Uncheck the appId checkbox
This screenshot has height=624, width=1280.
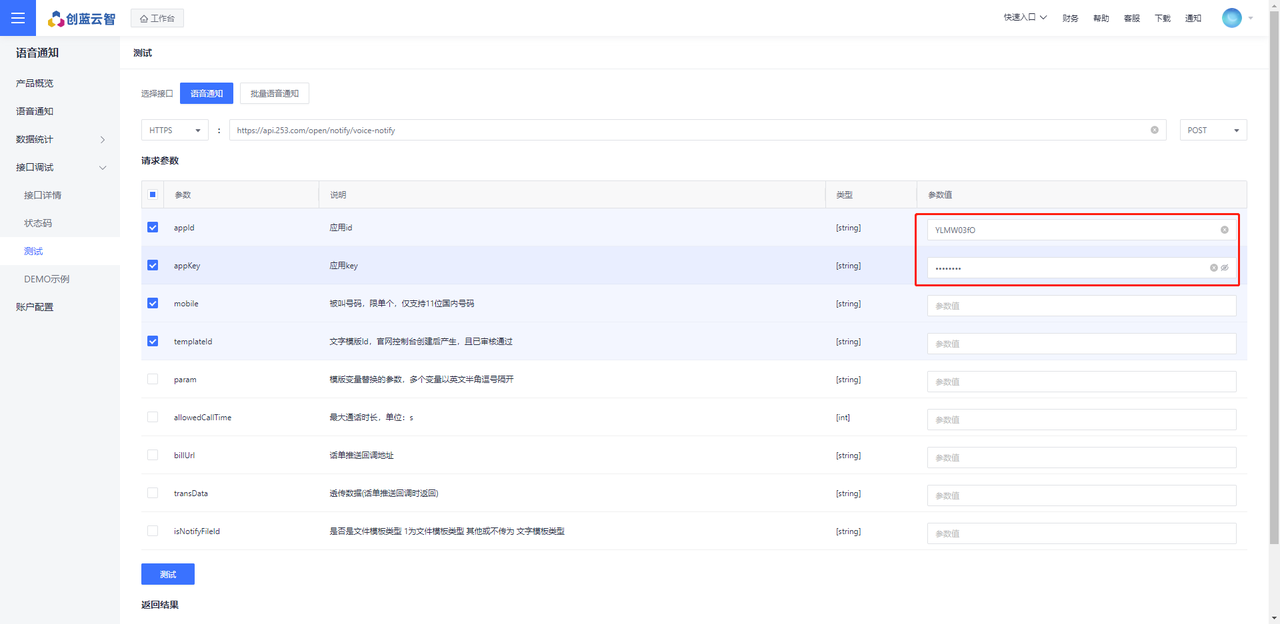pyautogui.click(x=152, y=227)
